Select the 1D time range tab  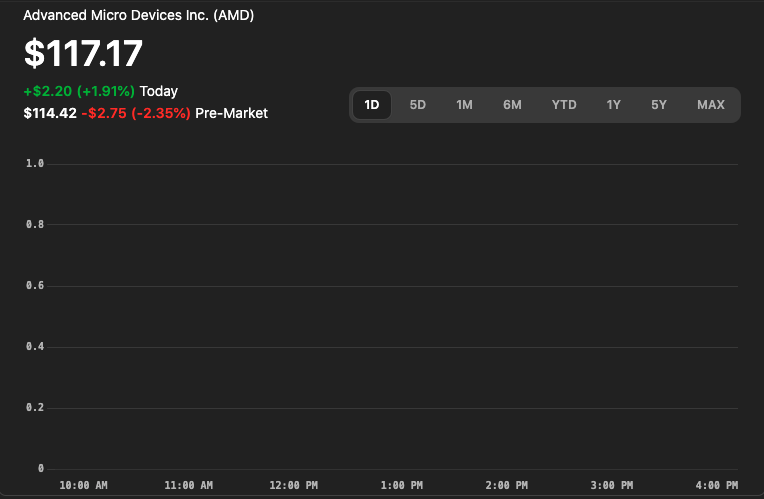[372, 105]
